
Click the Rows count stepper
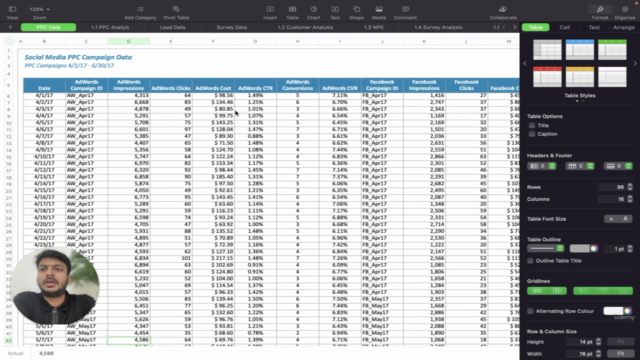(x=630, y=187)
